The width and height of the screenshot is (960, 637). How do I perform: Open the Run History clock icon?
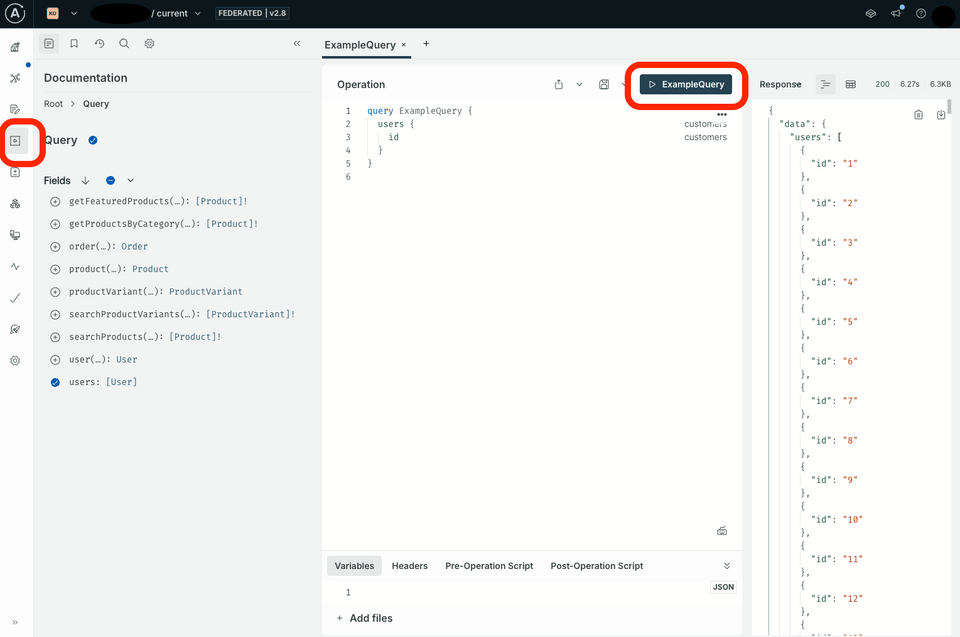[x=99, y=43]
